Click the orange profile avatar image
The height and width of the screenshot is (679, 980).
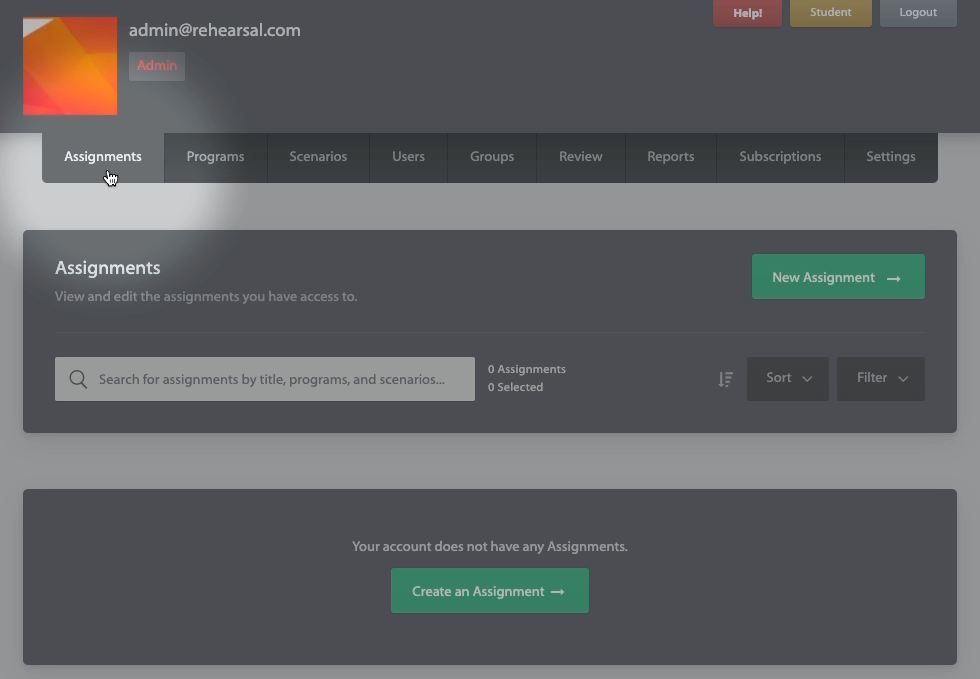tap(70, 66)
